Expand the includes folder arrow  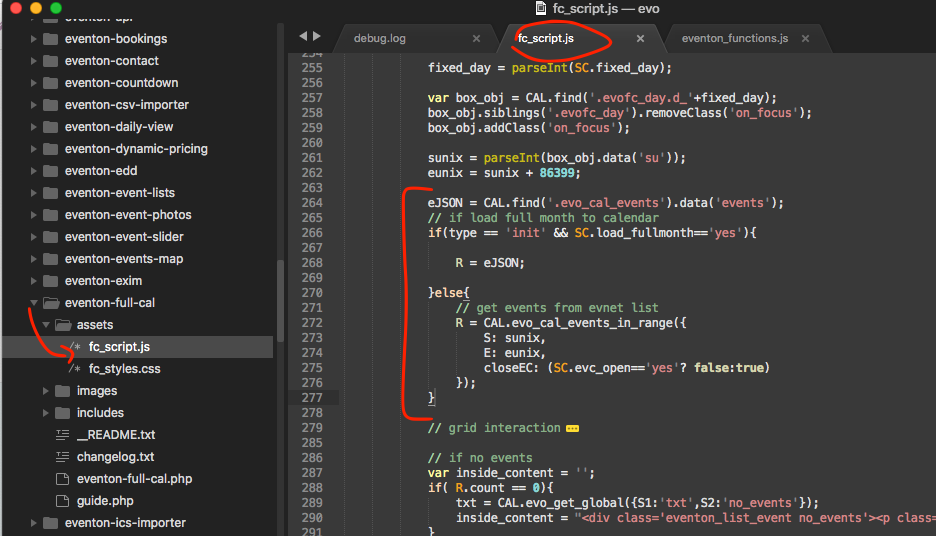(x=46, y=413)
